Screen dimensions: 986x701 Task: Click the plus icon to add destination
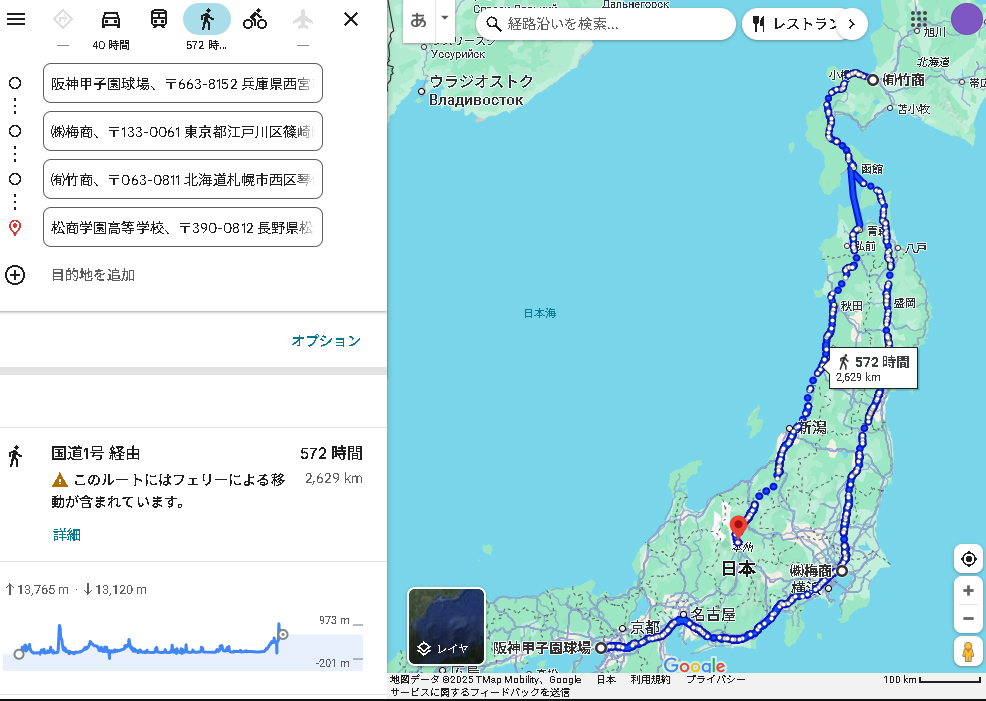tap(15, 275)
